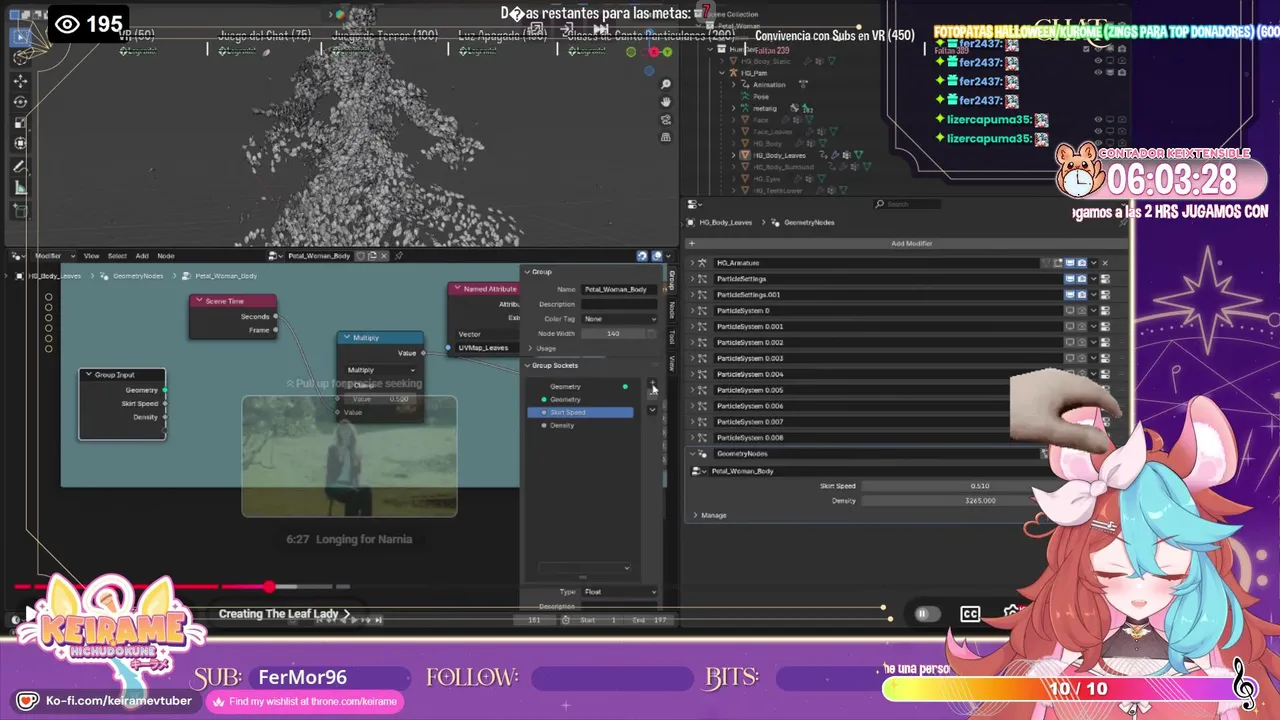The image size is (1280, 720).
Task: Expand the HG_Armature modifier panel
Action: click(x=691, y=263)
